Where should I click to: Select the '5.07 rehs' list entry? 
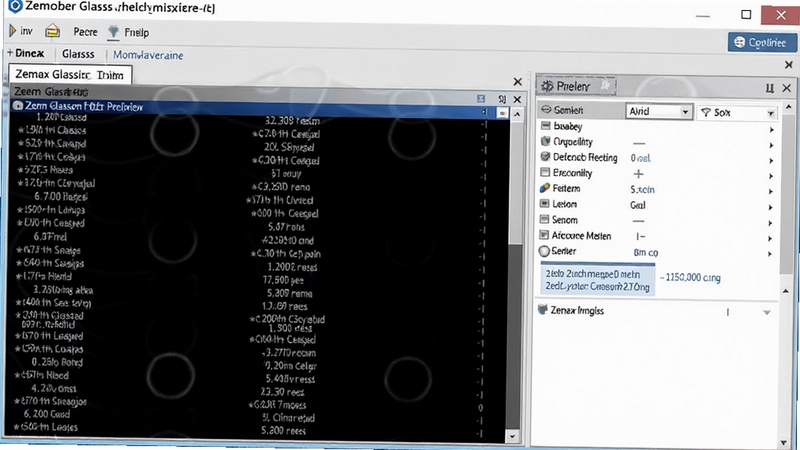click(286, 227)
